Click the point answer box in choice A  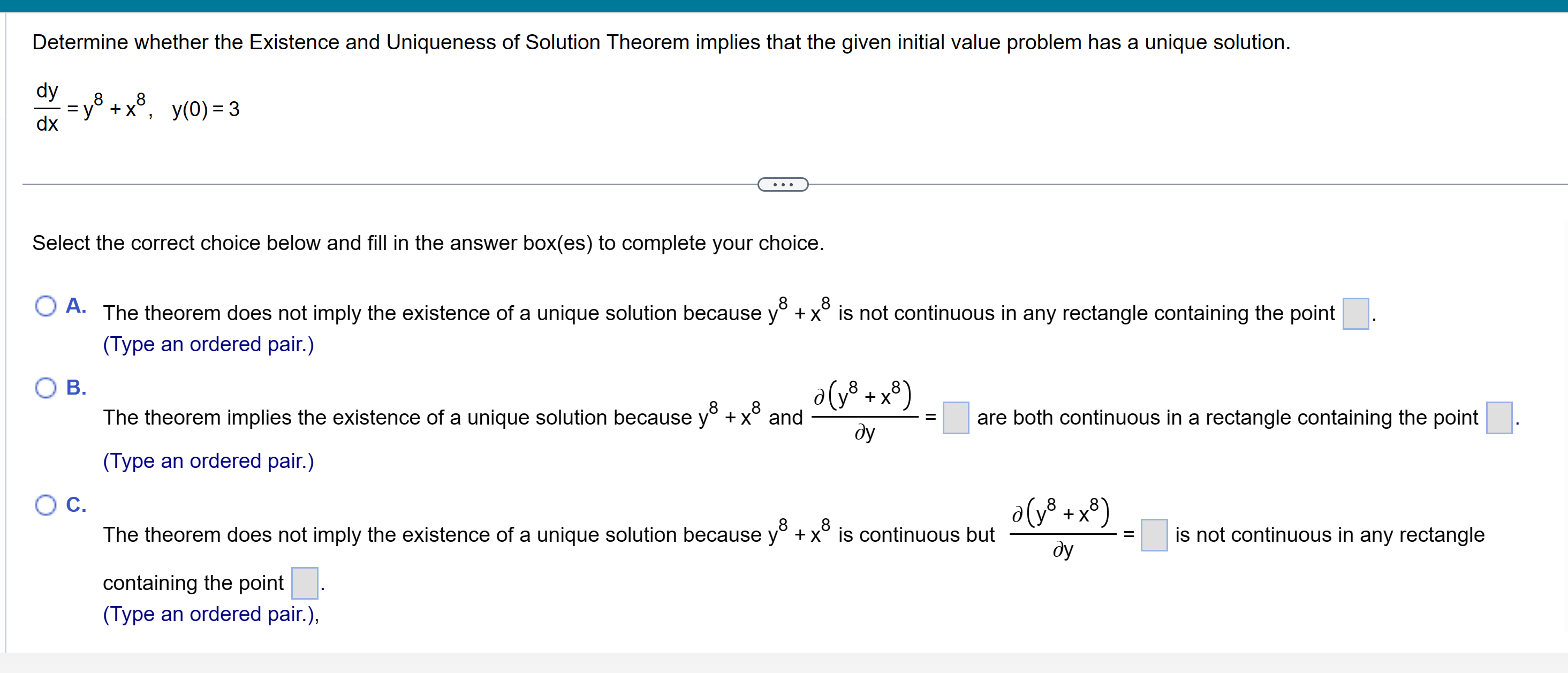coord(1355,313)
